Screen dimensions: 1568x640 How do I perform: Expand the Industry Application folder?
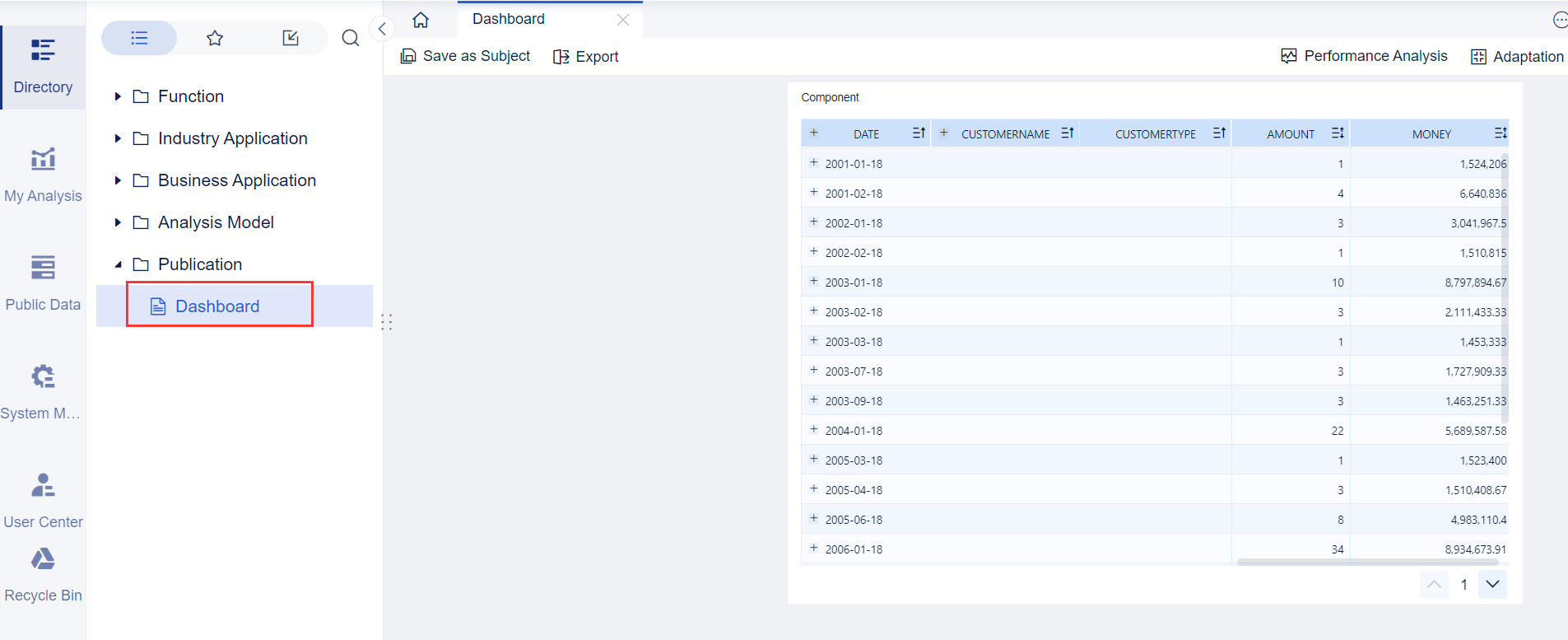[x=118, y=138]
